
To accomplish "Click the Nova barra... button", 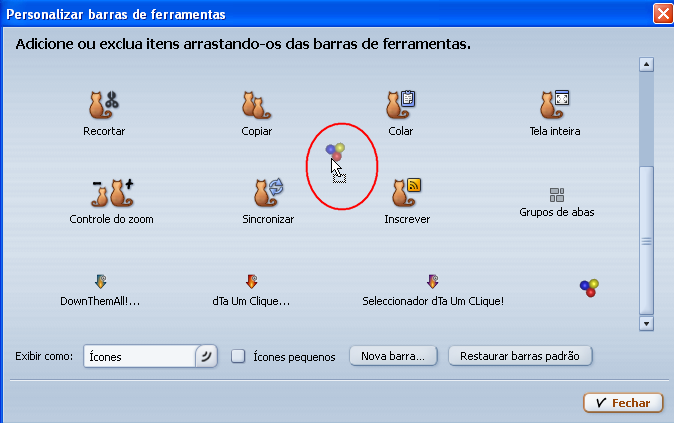I will [x=393, y=356].
